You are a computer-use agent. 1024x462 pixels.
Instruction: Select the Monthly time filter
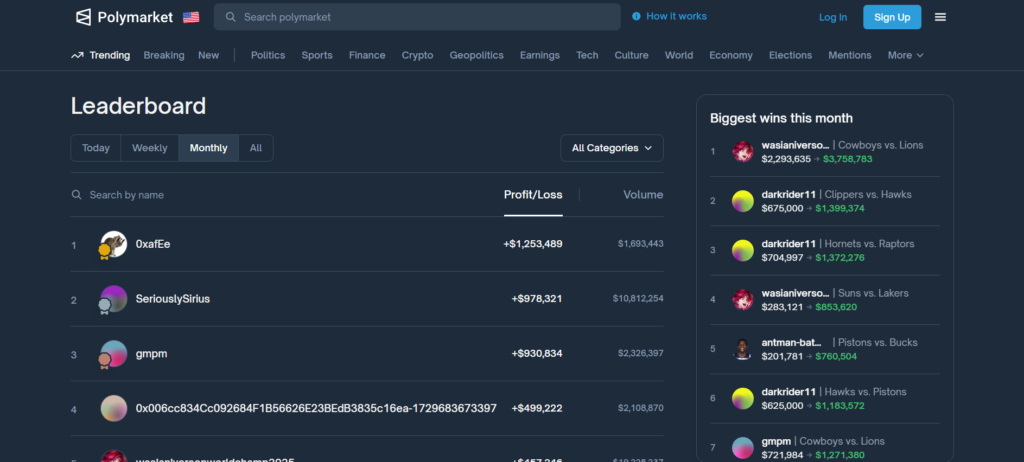pos(208,148)
